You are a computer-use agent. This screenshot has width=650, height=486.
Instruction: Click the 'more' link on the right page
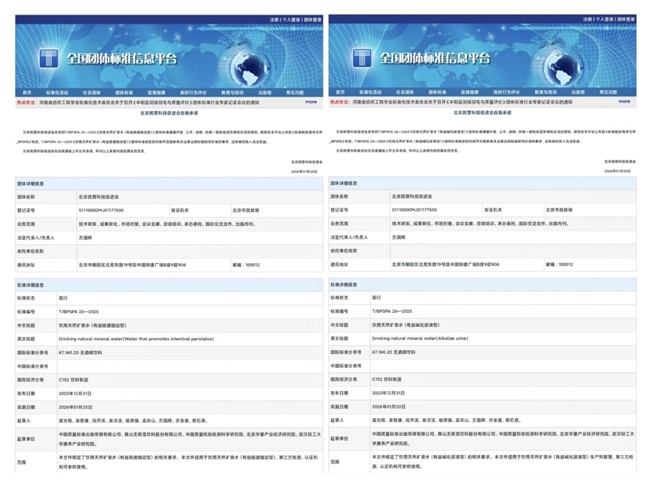tap(624, 101)
